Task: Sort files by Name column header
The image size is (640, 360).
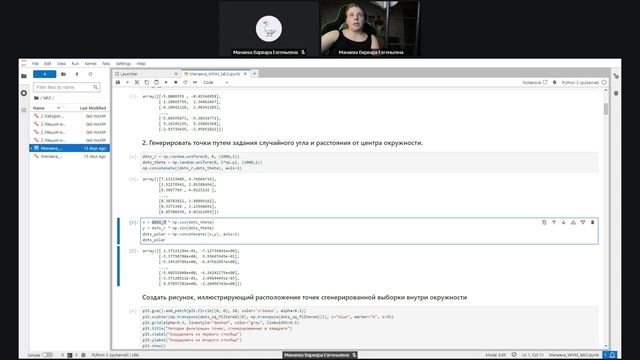Action: pyautogui.click(x=47, y=108)
